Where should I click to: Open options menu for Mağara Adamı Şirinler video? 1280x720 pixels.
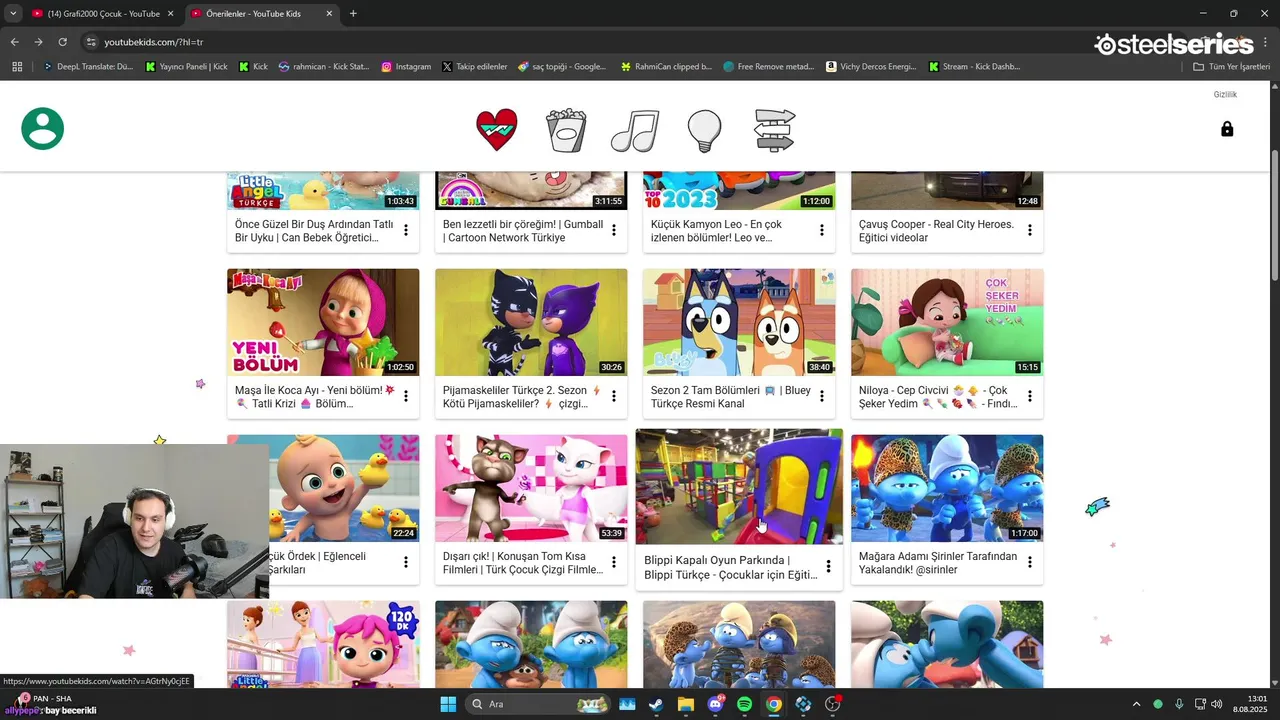point(1030,563)
